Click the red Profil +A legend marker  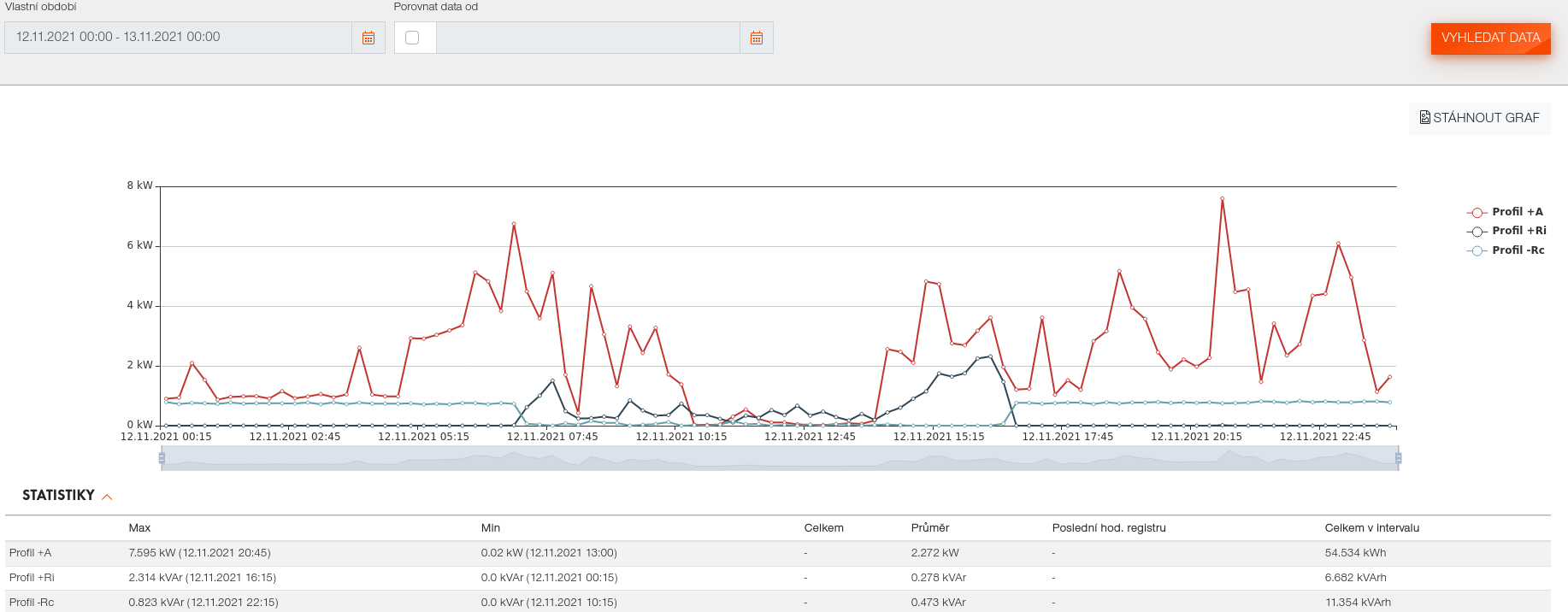1477,213
